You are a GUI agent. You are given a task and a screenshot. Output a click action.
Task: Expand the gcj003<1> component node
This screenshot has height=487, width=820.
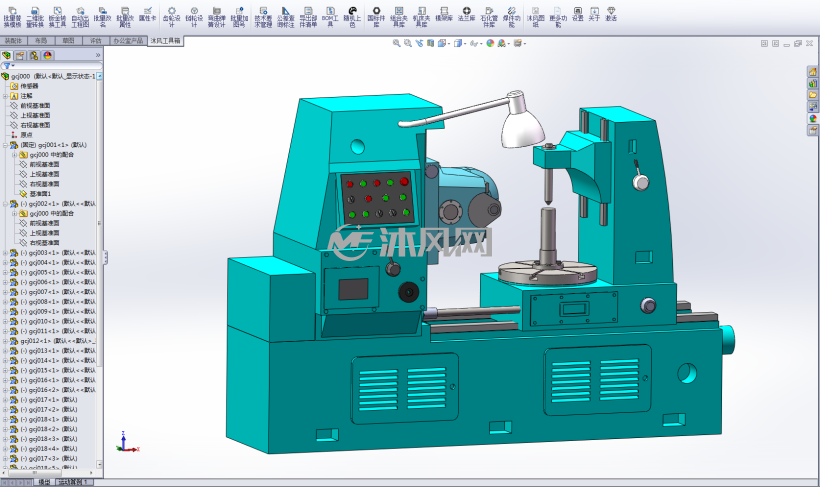click(x=6, y=253)
